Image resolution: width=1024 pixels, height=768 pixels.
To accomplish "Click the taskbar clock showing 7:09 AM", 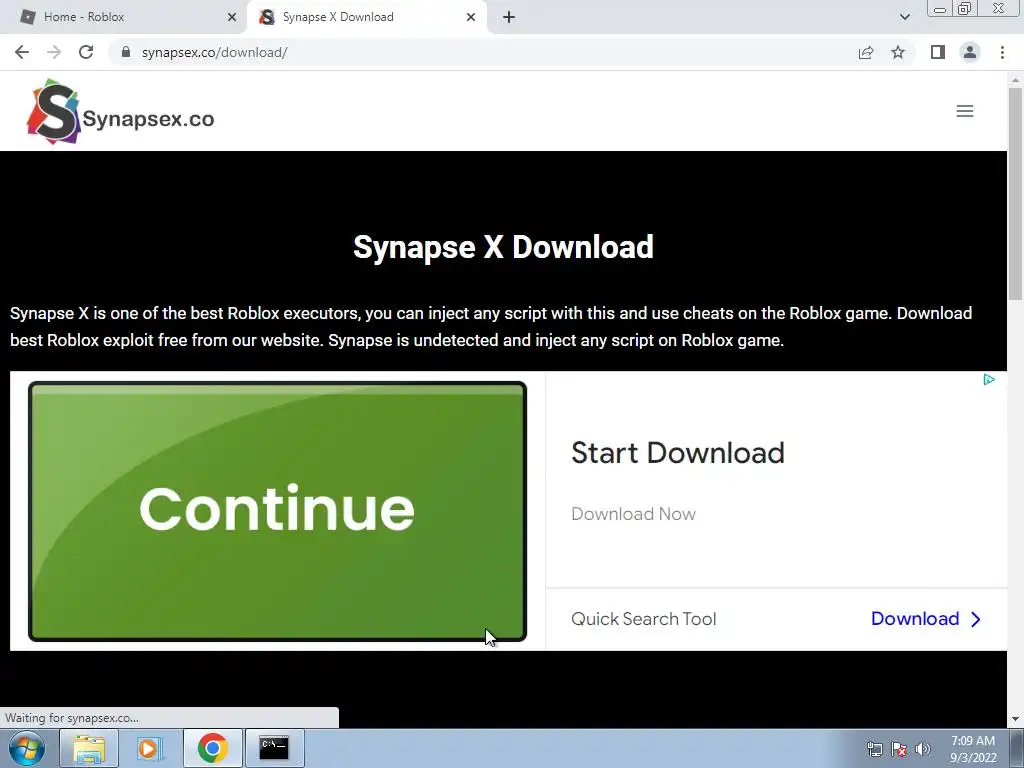I will click(x=973, y=749).
